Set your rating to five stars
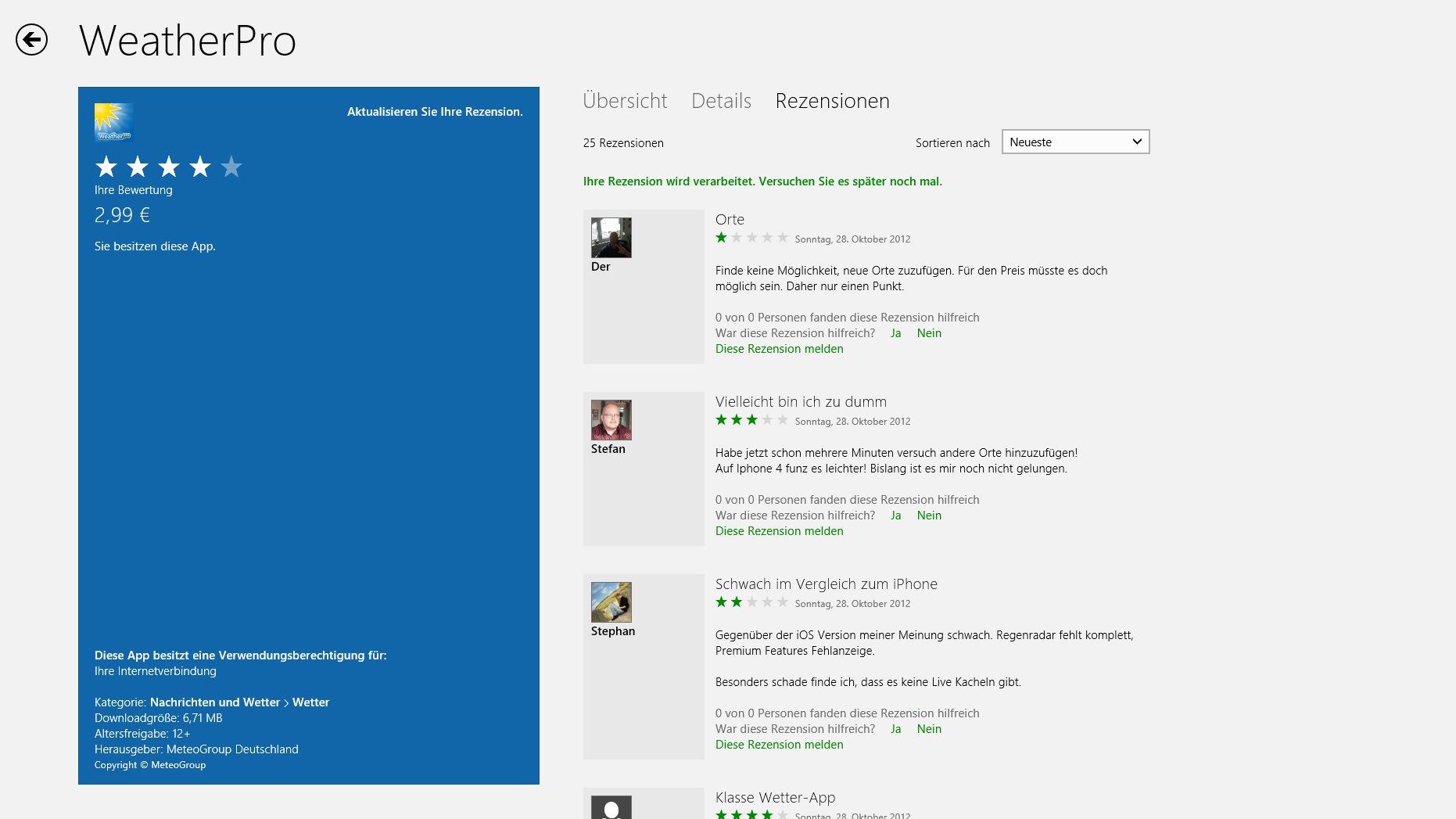Viewport: 1456px width, 819px height. tap(231, 167)
